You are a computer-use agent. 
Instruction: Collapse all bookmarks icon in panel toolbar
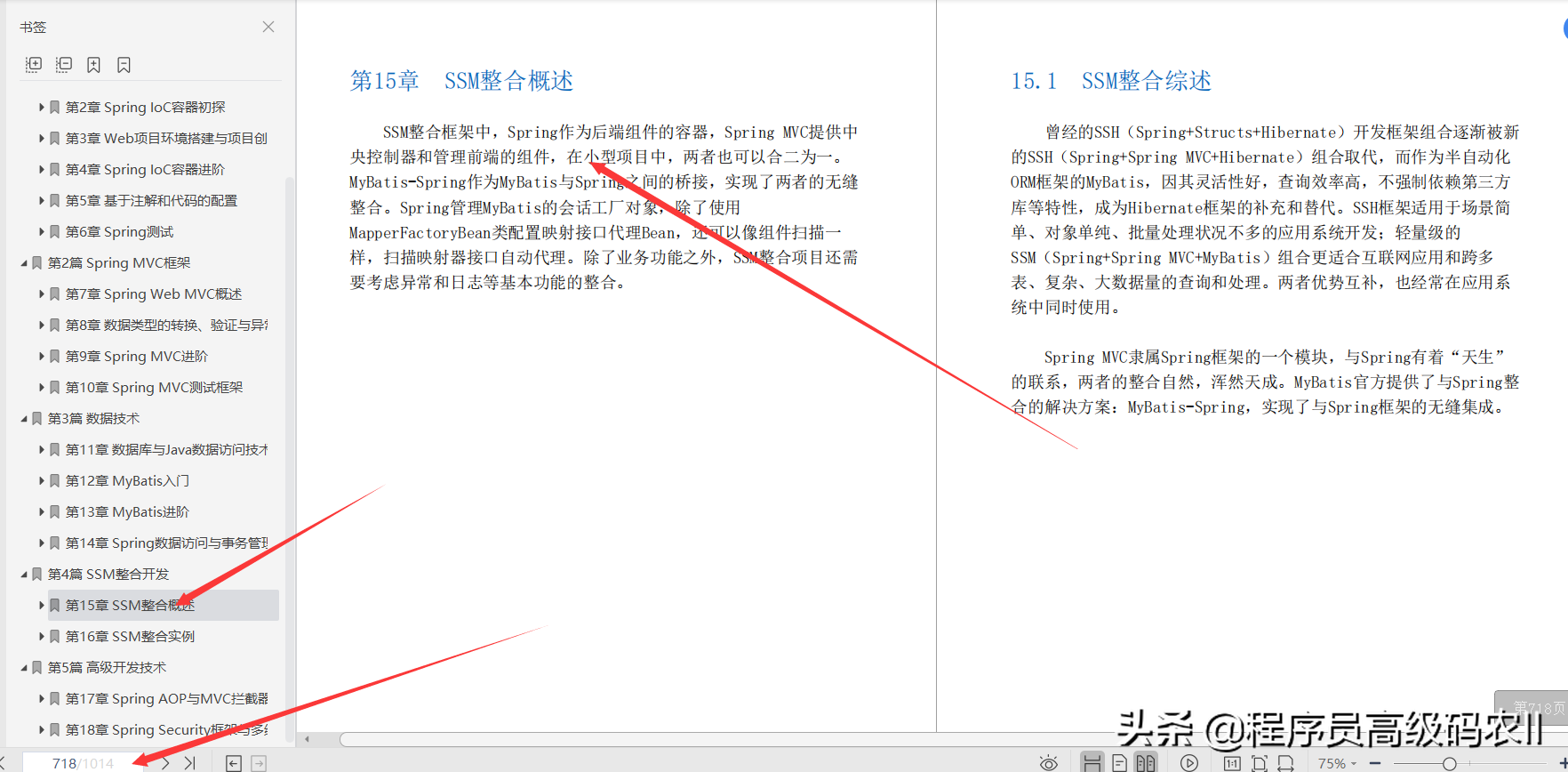[x=64, y=65]
